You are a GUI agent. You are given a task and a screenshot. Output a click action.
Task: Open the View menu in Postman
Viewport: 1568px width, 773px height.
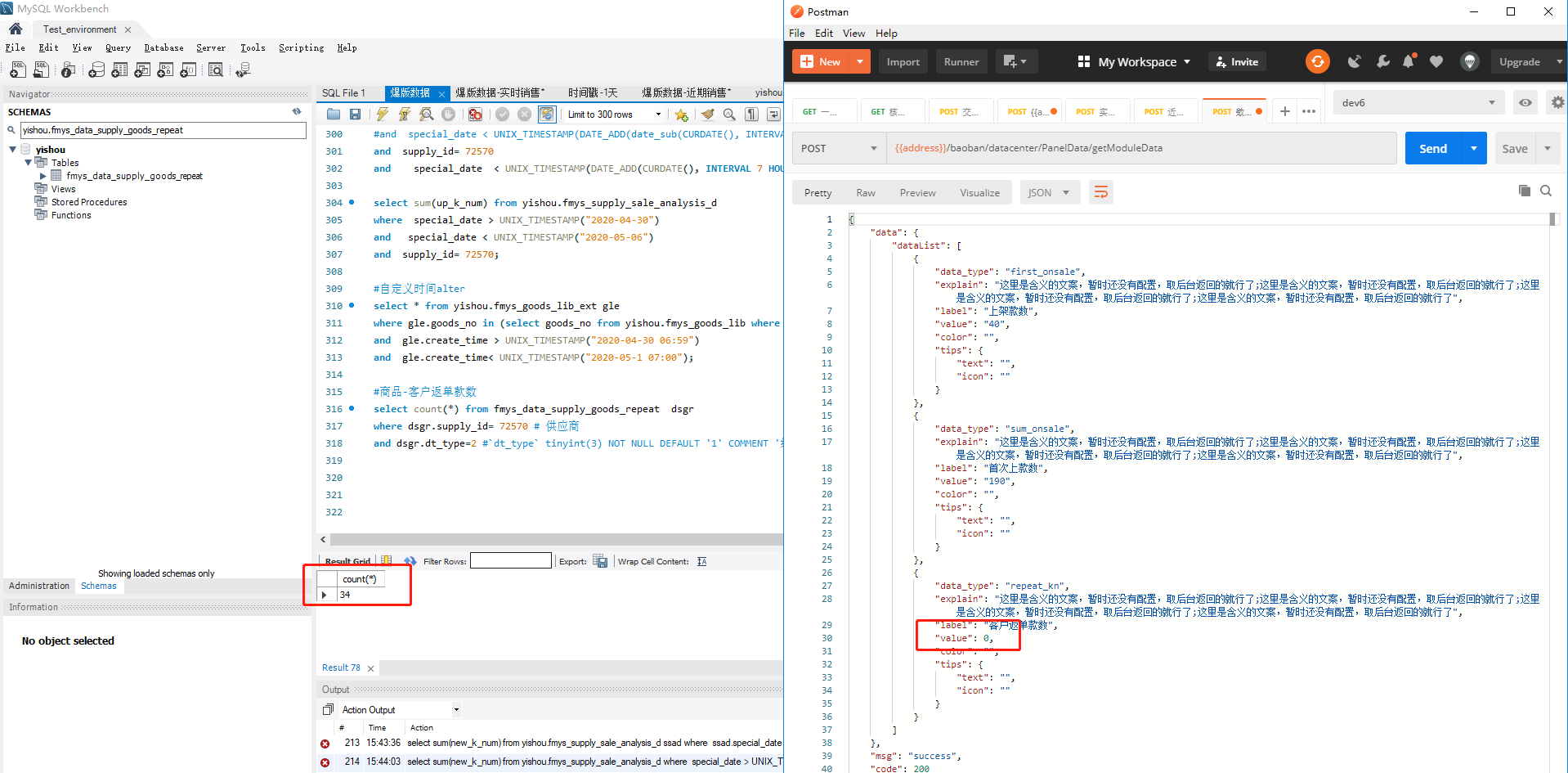853,33
